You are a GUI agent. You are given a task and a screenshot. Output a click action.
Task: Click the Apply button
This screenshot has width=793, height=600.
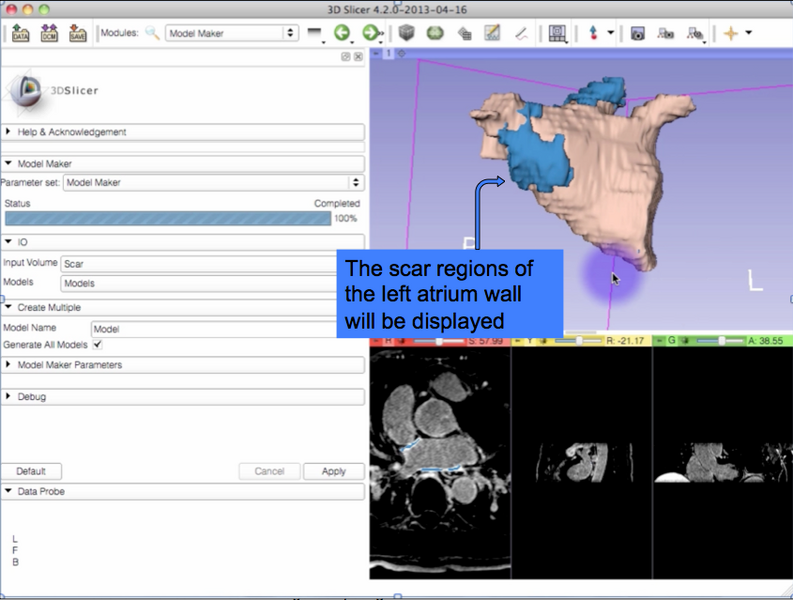coord(333,471)
